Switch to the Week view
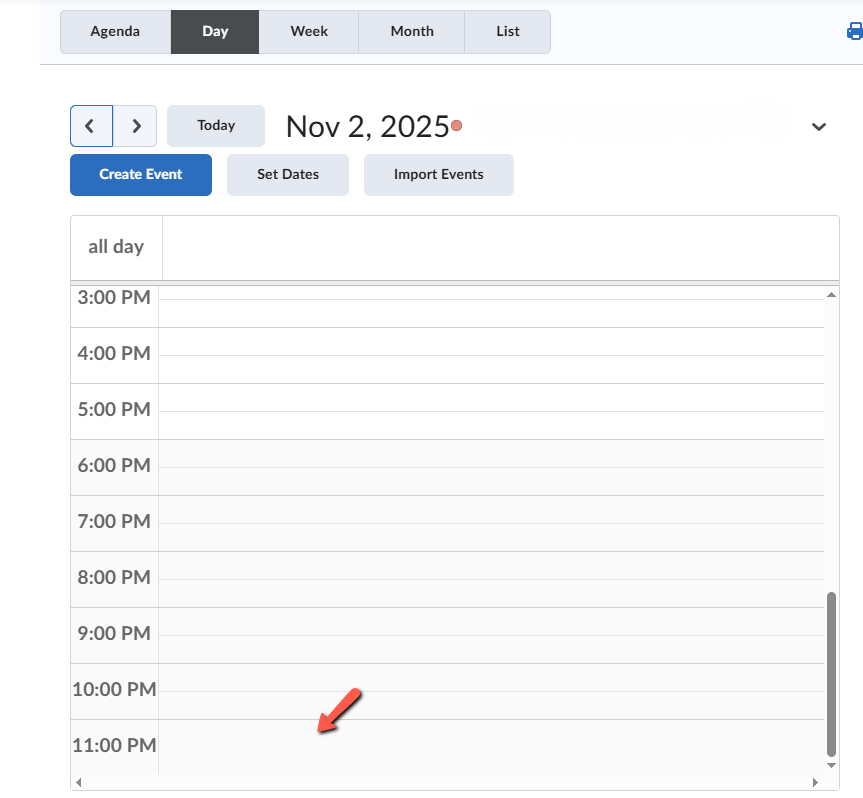This screenshot has width=863, height=798. pyautogui.click(x=309, y=31)
